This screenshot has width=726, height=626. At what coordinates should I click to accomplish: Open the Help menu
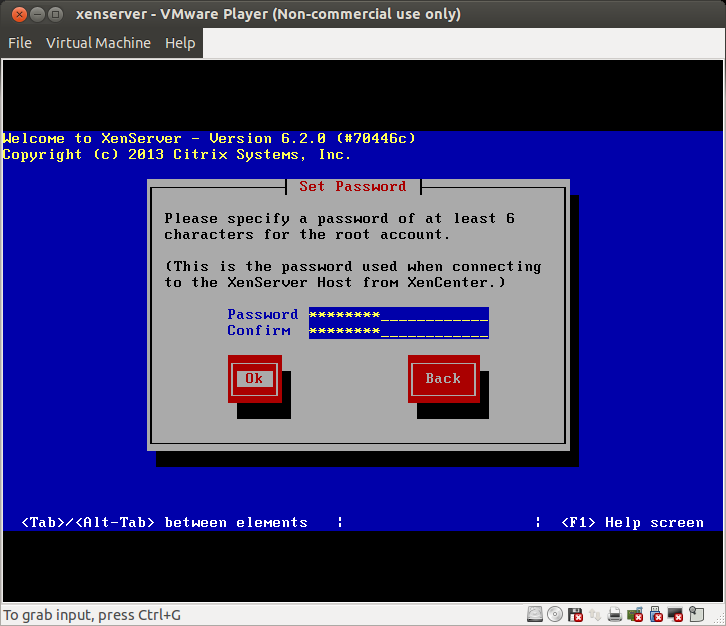(180, 43)
